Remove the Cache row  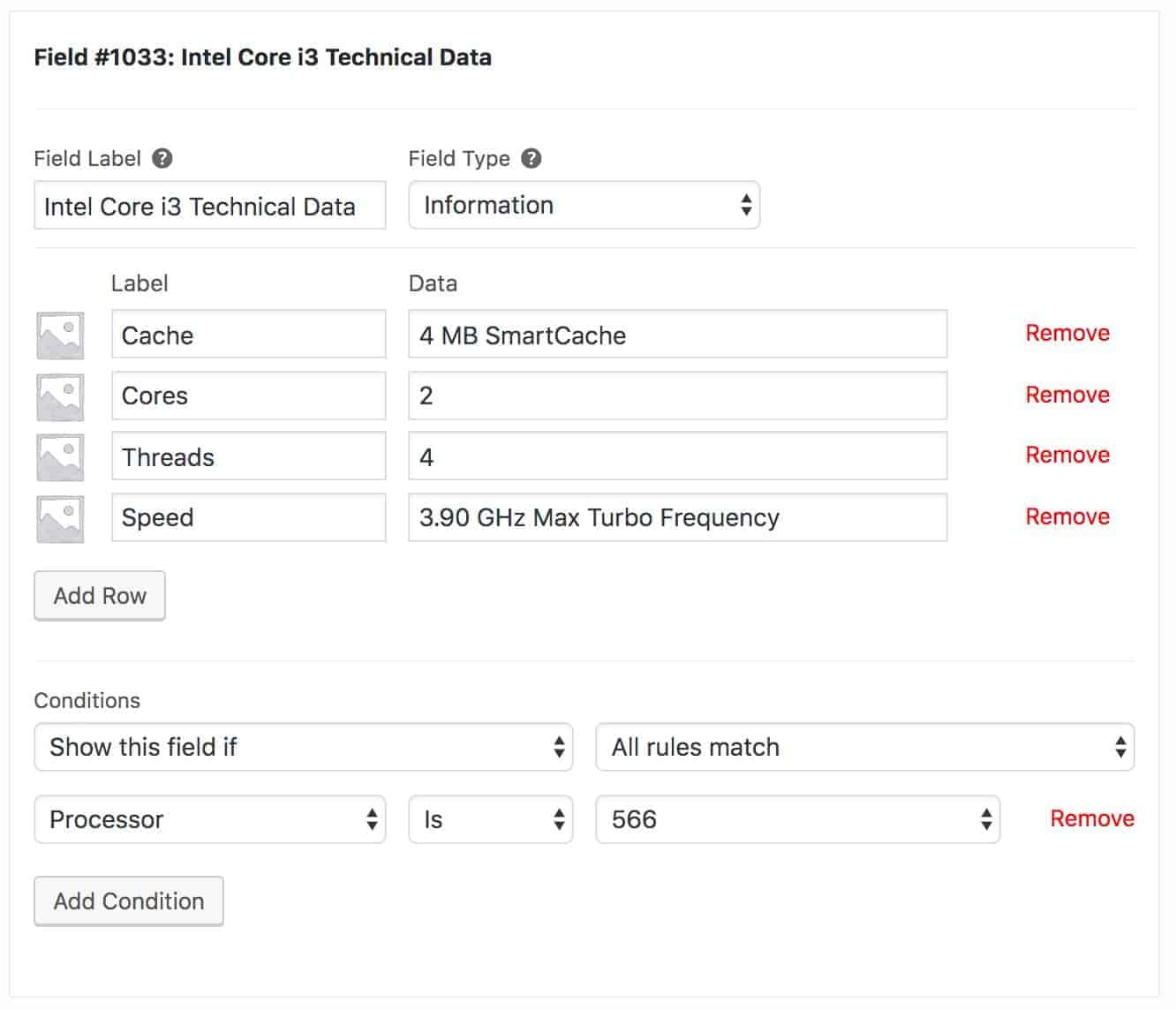pos(1067,333)
